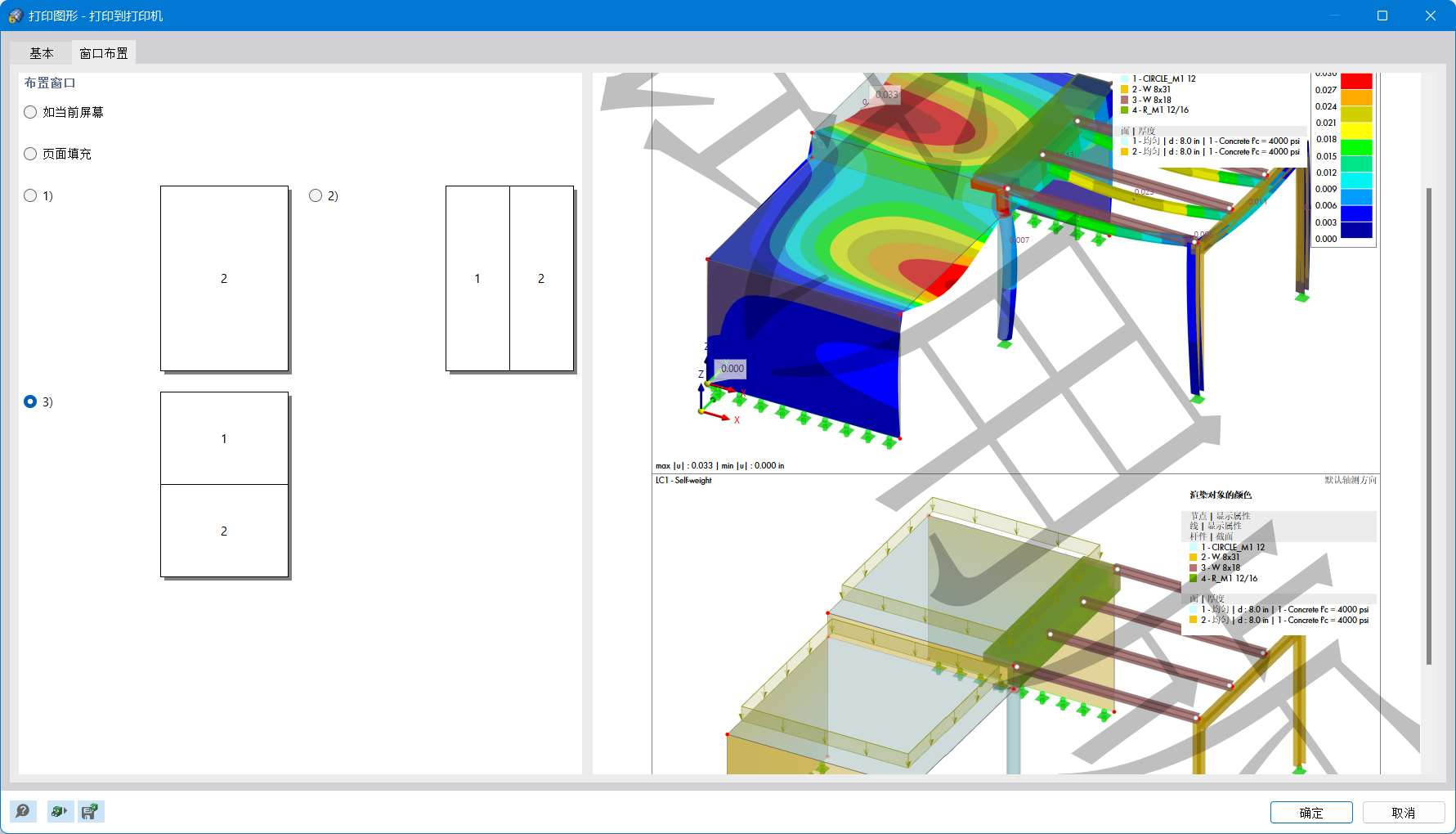1456x834 pixels.
Task: Click the app icon in the title bar
Action: tap(15, 16)
